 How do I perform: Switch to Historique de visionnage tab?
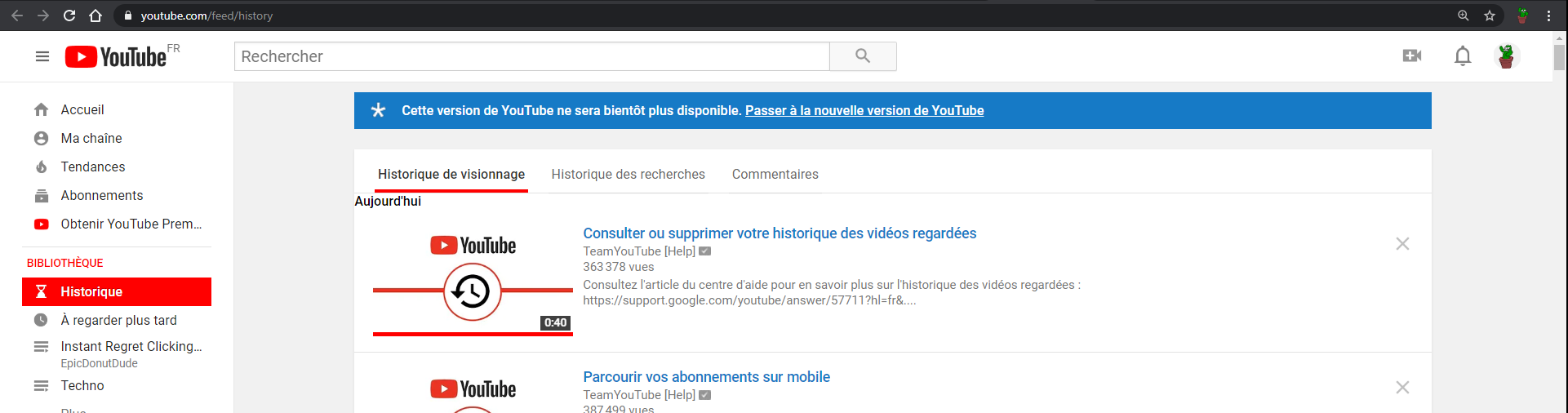(x=451, y=175)
